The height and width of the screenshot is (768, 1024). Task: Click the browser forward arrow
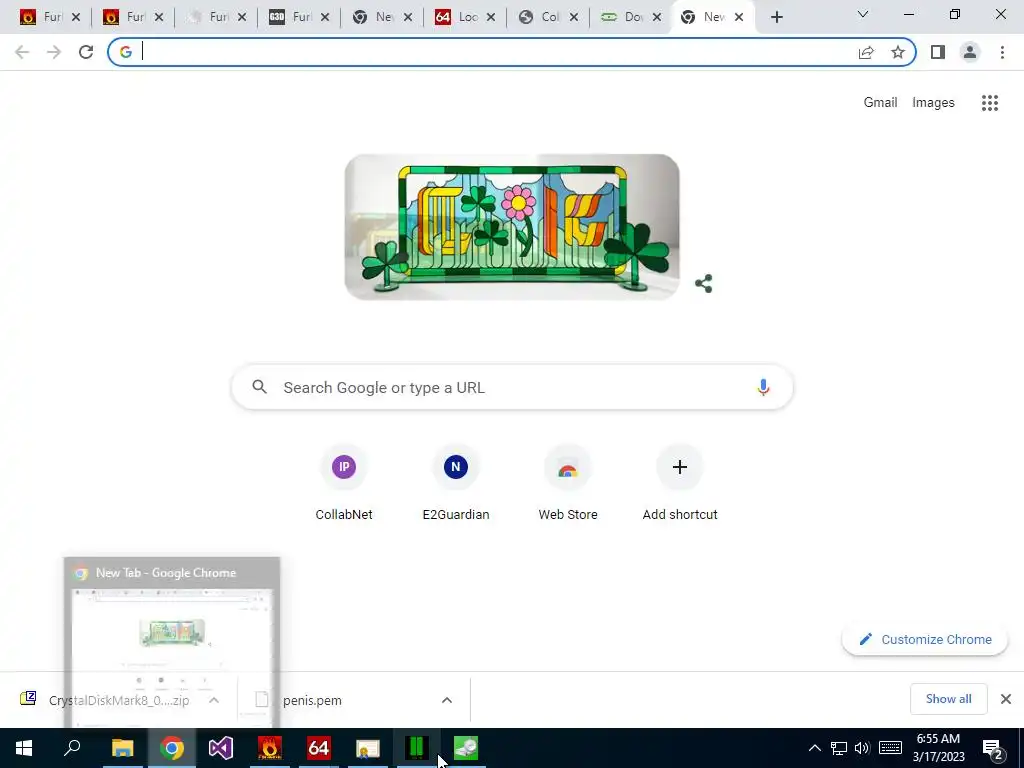pos(54,52)
